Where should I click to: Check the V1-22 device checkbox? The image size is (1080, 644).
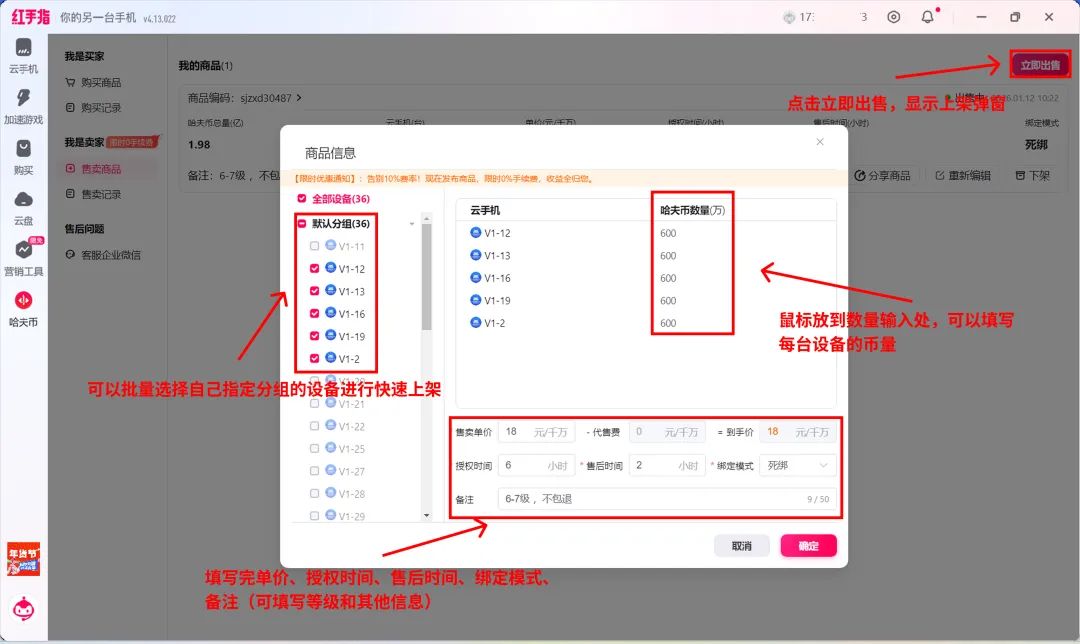314,426
